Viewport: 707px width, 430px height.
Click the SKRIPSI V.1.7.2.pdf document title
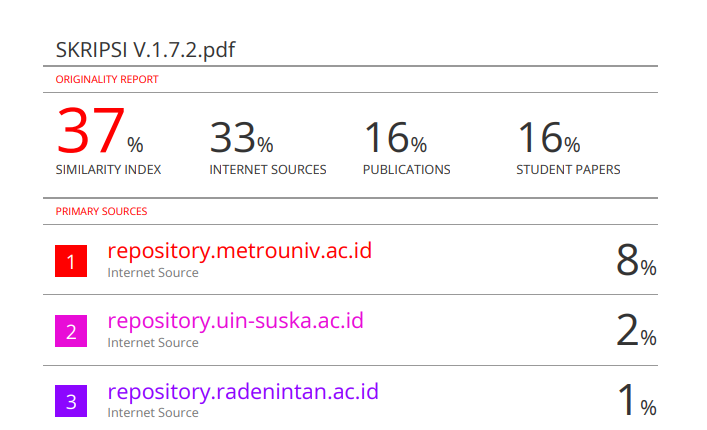tap(145, 50)
